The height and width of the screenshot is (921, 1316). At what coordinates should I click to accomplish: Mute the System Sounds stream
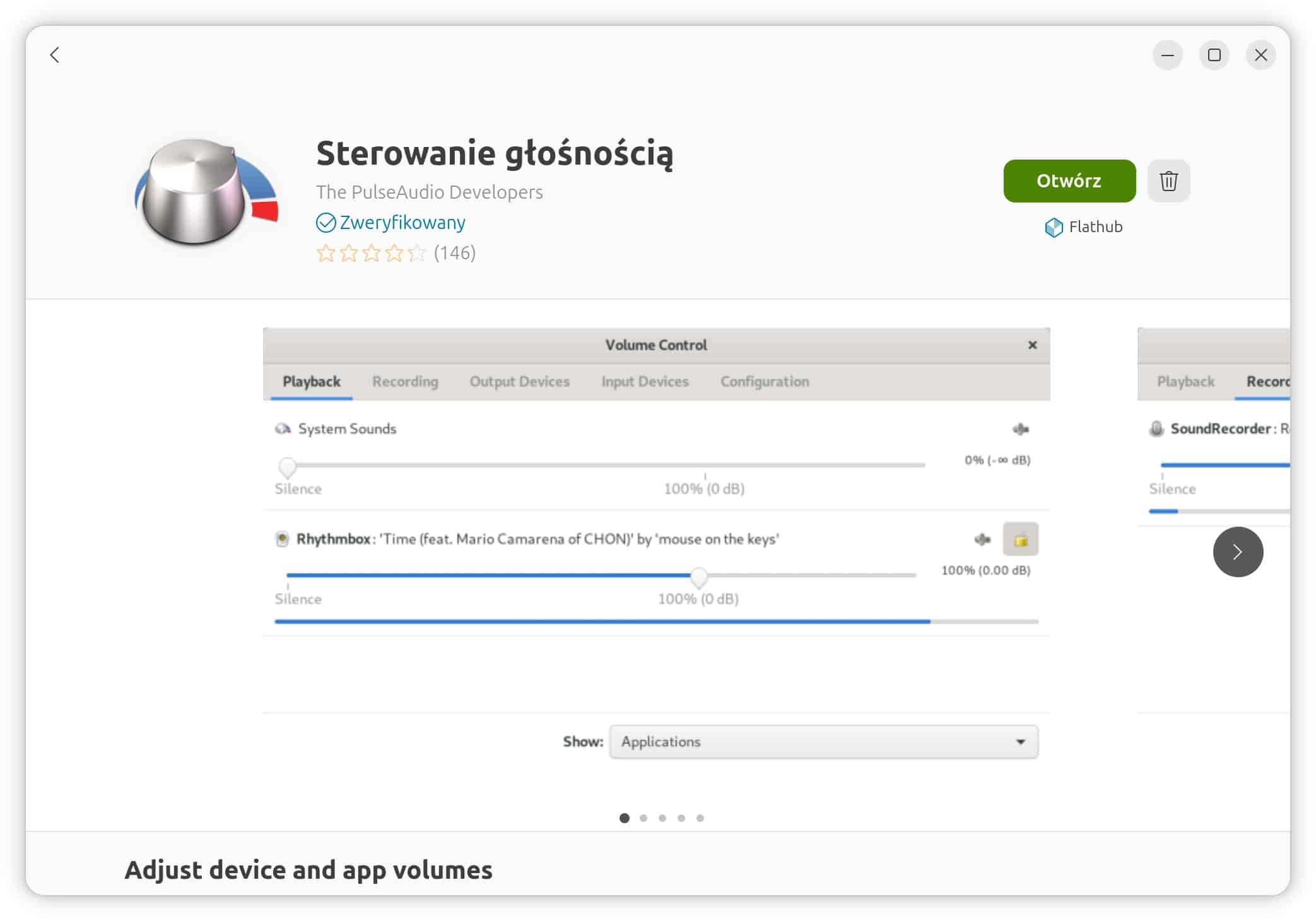(x=1021, y=429)
